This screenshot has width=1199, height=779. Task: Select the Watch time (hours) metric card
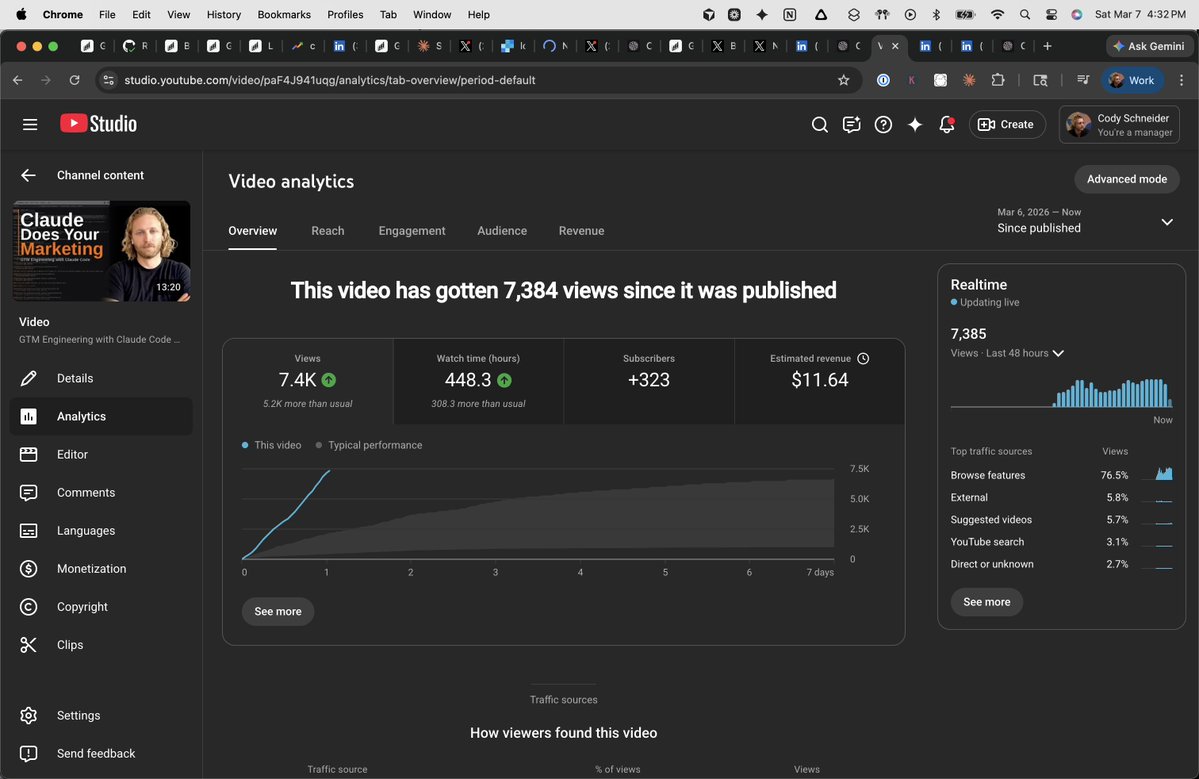tap(479, 381)
